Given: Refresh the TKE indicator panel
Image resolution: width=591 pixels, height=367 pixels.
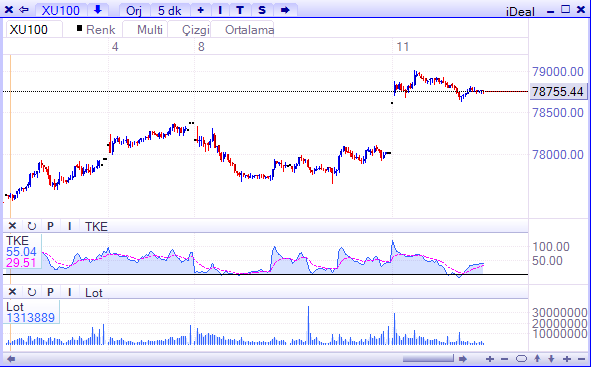Looking at the screenshot, I should coord(32,226).
